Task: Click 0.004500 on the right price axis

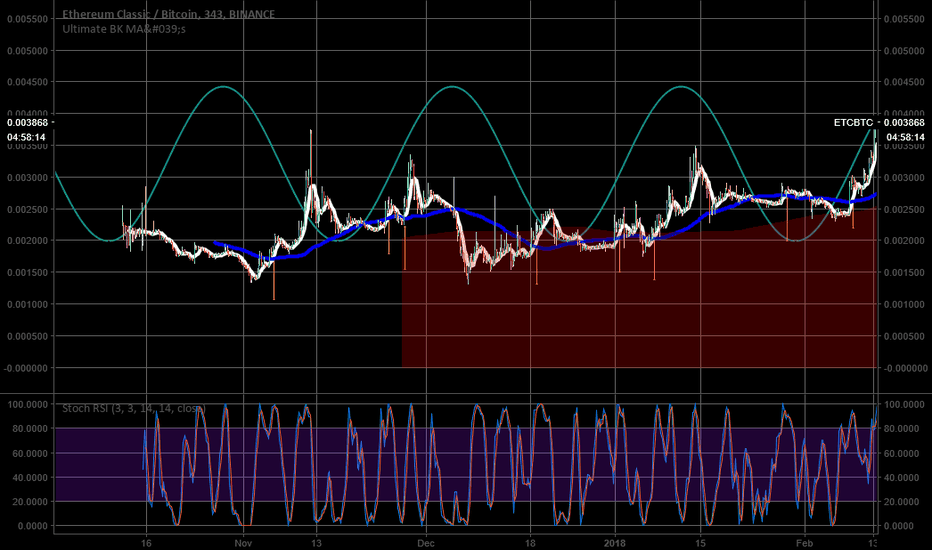Action: pyautogui.click(x=905, y=82)
